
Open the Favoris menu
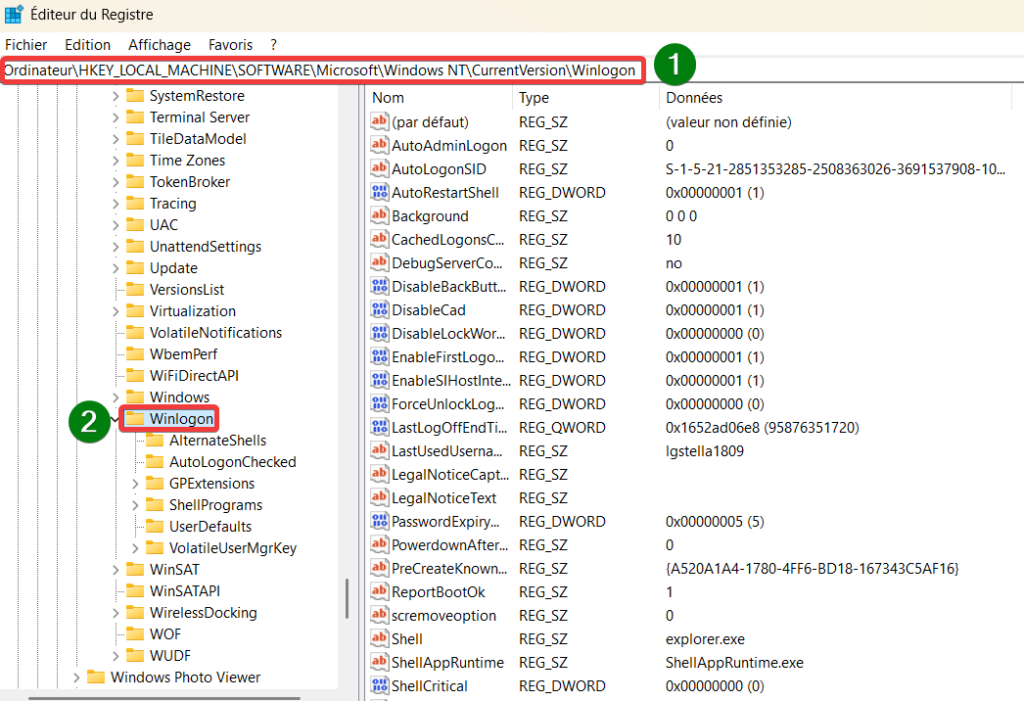coord(231,44)
